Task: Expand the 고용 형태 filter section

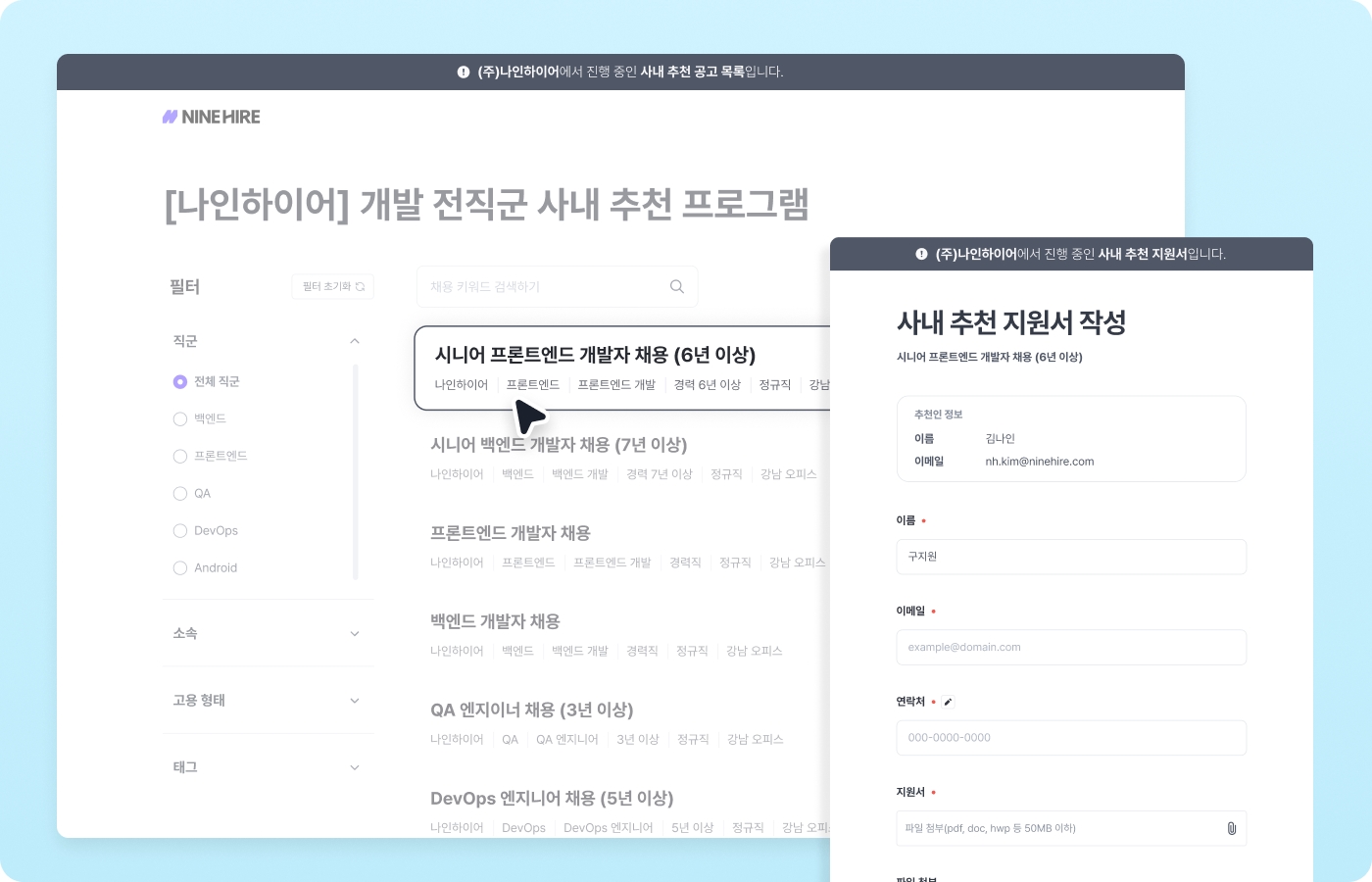Action: coord(355,701)
